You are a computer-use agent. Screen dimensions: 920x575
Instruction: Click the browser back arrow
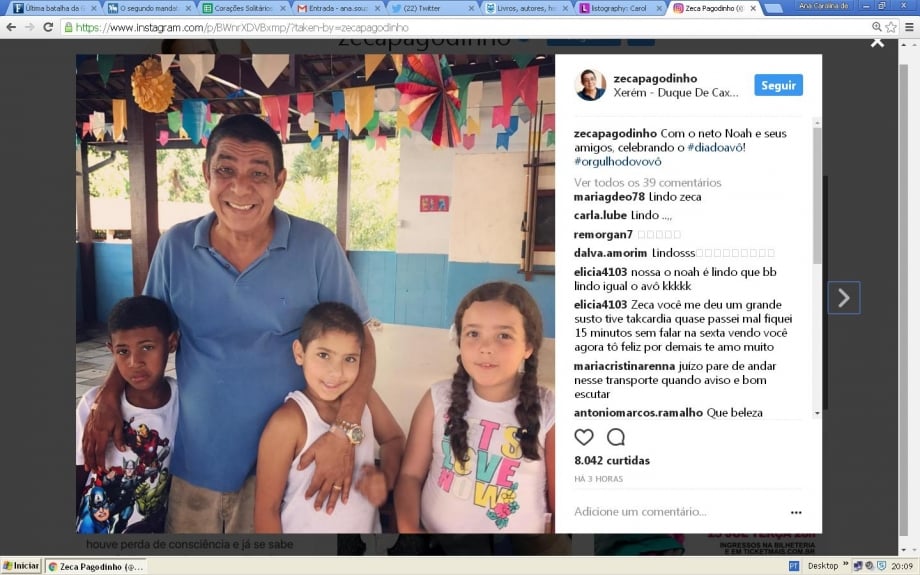click(x=11, y=27)
